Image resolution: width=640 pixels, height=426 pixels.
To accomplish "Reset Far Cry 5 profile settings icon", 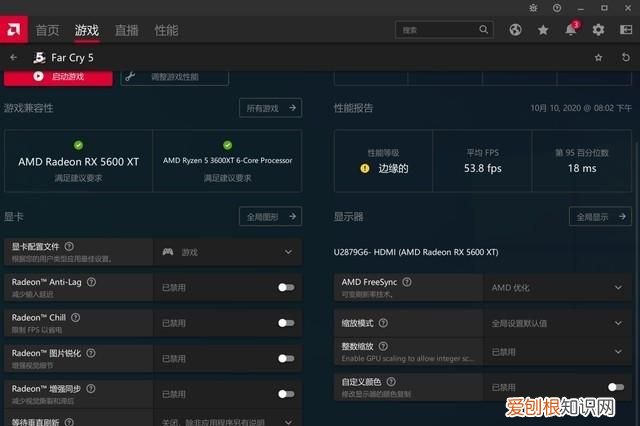I will pos(626,57).
